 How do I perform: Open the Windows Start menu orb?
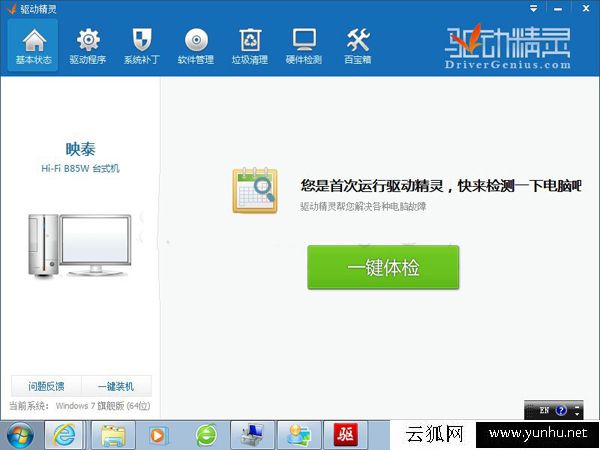click(x=20, y=435)
